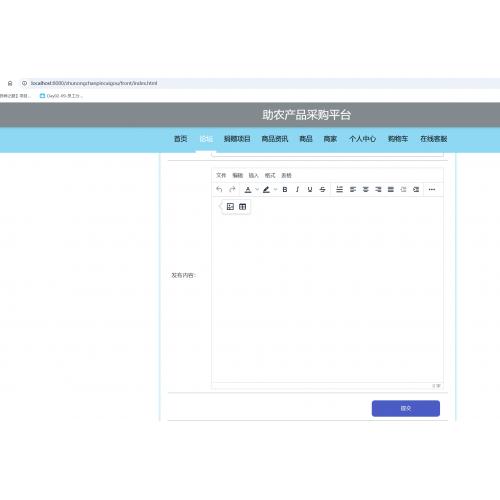The width and height of the screenshot is (500, 500).
Task: Click the undo arrow in editor toolbar
Action: pos(219,189)
